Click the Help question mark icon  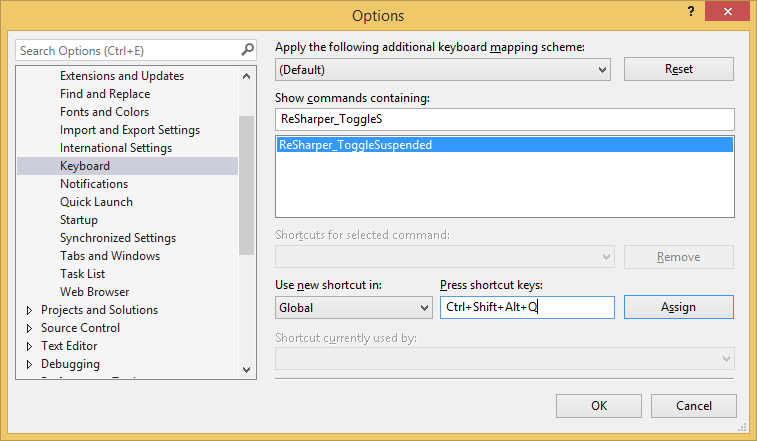[x=690, y=11]
